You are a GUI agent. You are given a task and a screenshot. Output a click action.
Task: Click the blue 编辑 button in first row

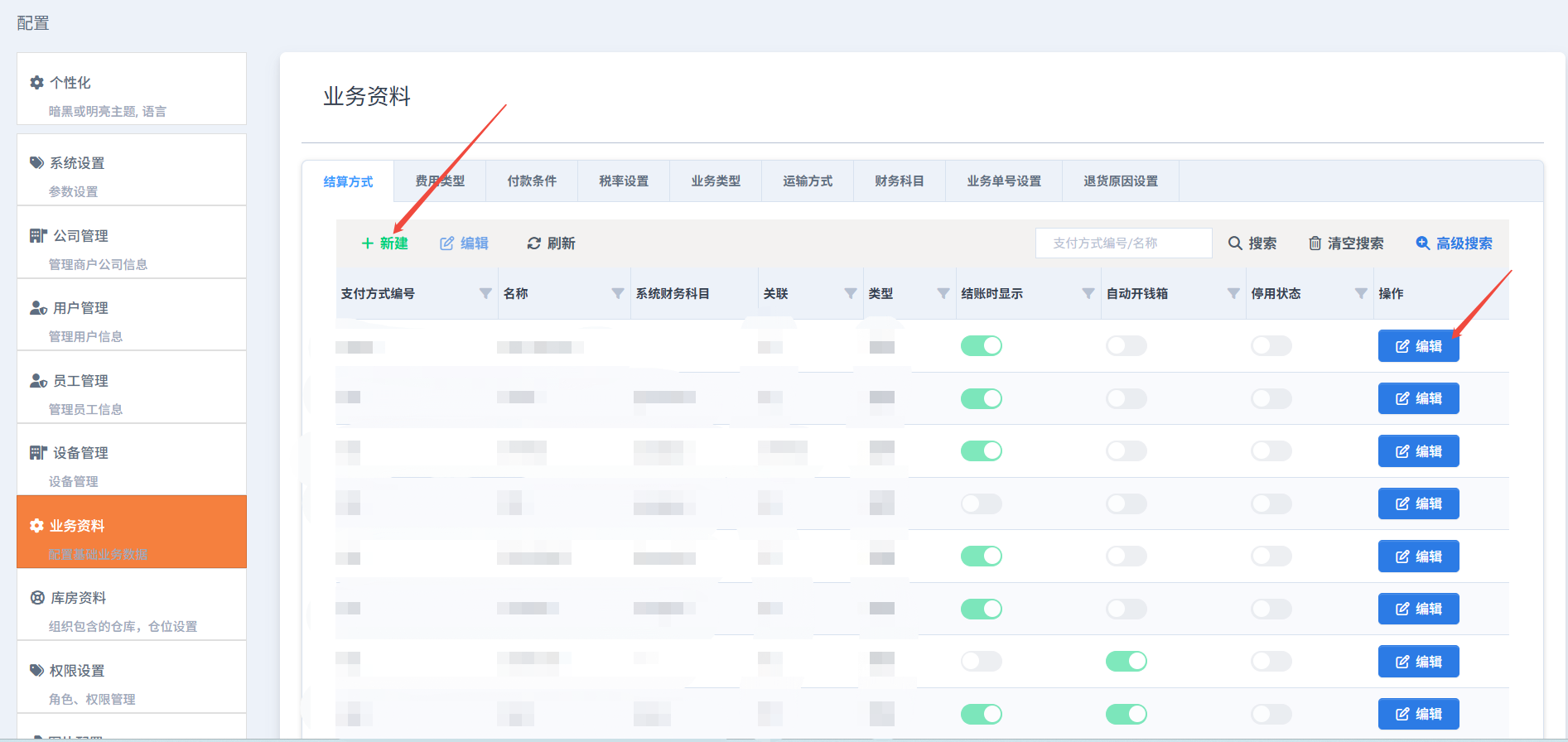[x=1418, y=346]
